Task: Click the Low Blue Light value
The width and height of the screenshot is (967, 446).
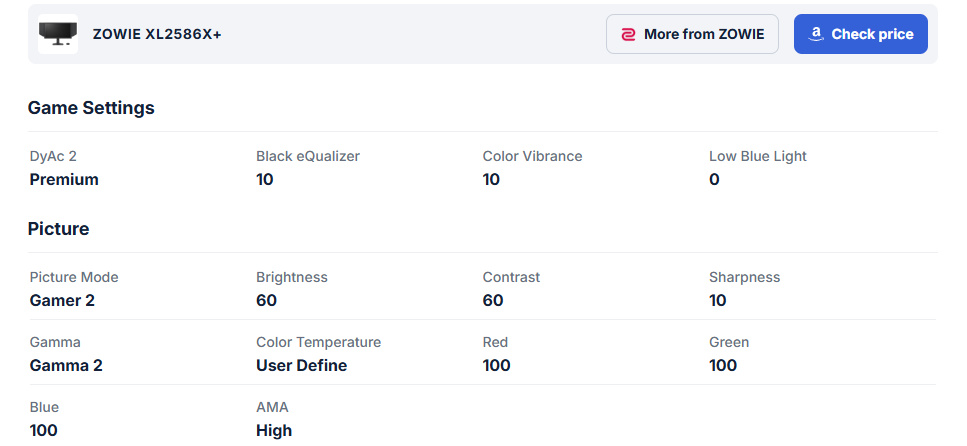Action: point(714,180)
